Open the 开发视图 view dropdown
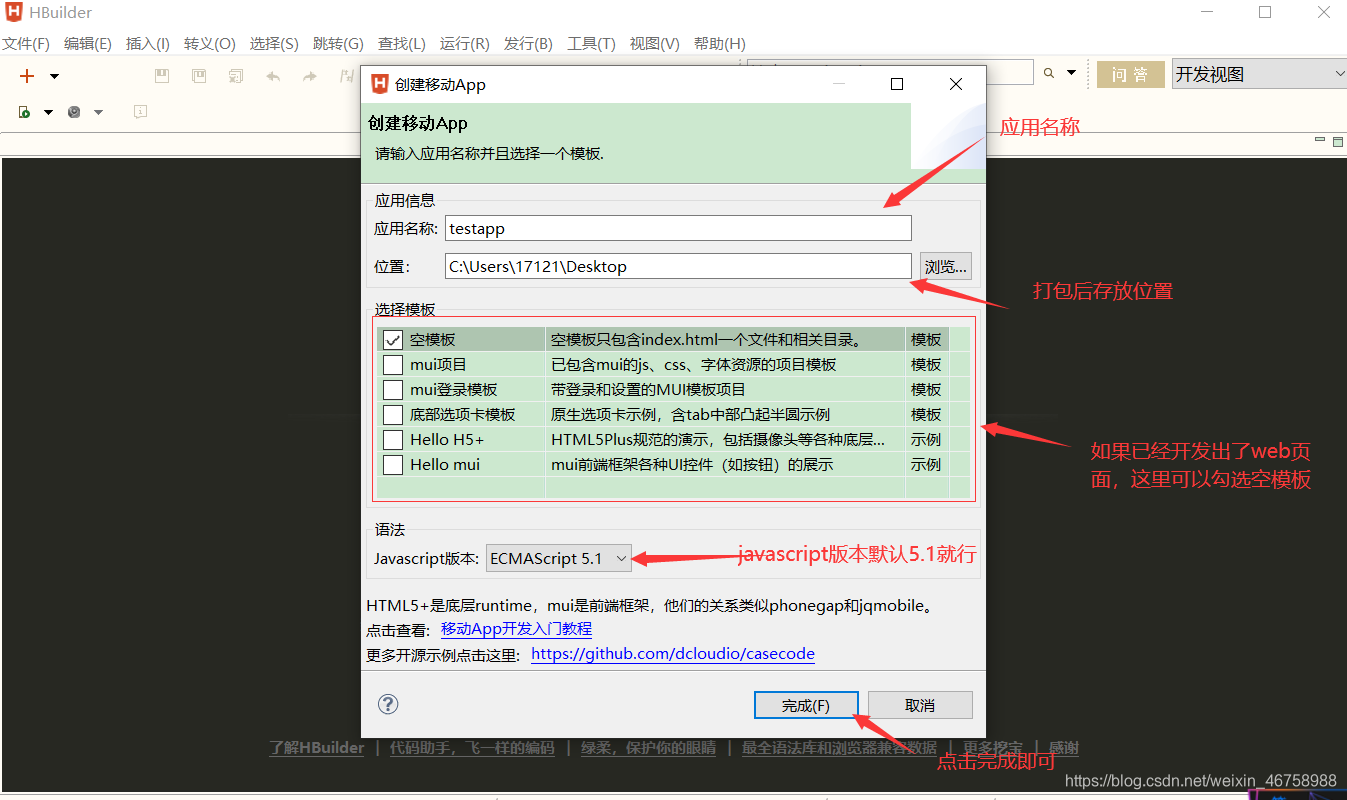Screen dimensions: 1347x800 click(x=1259, y=74)
